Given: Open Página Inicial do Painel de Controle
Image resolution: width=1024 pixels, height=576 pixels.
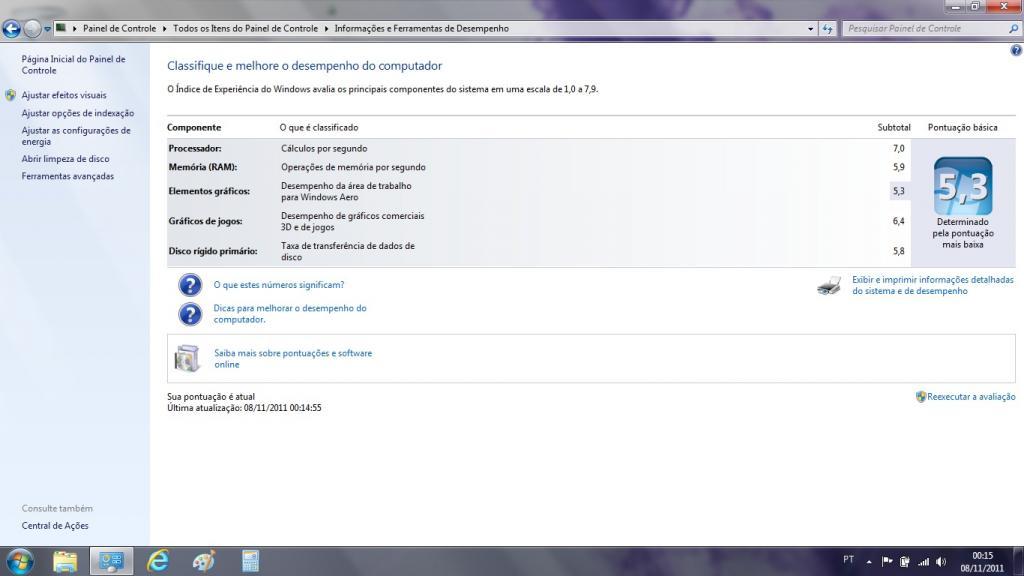Looking at the screenshot, I should click(x=73, y=65).
